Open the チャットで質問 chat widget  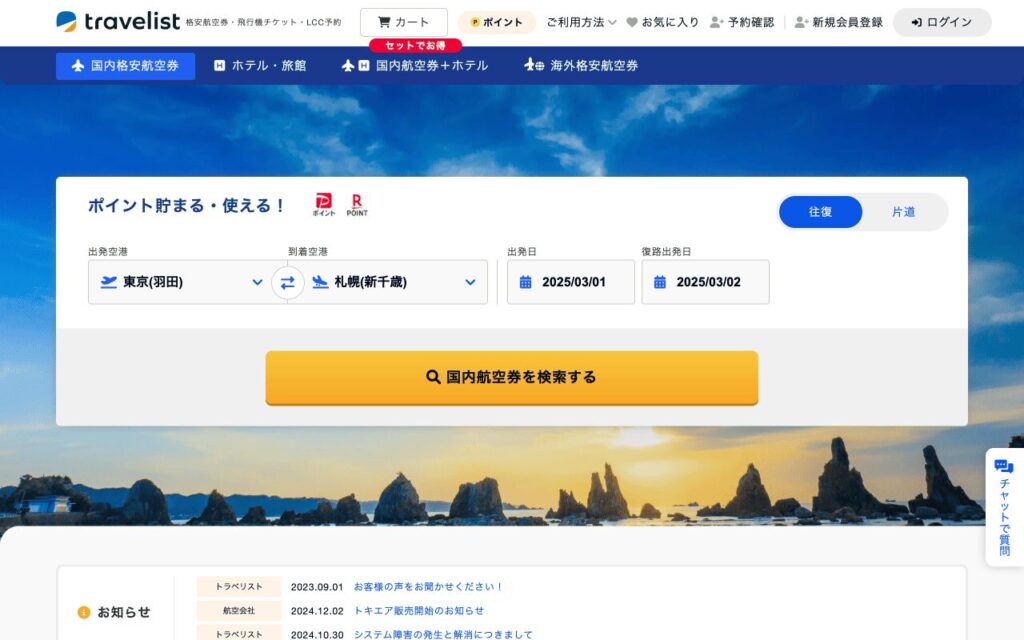[x=1004, y=507]
